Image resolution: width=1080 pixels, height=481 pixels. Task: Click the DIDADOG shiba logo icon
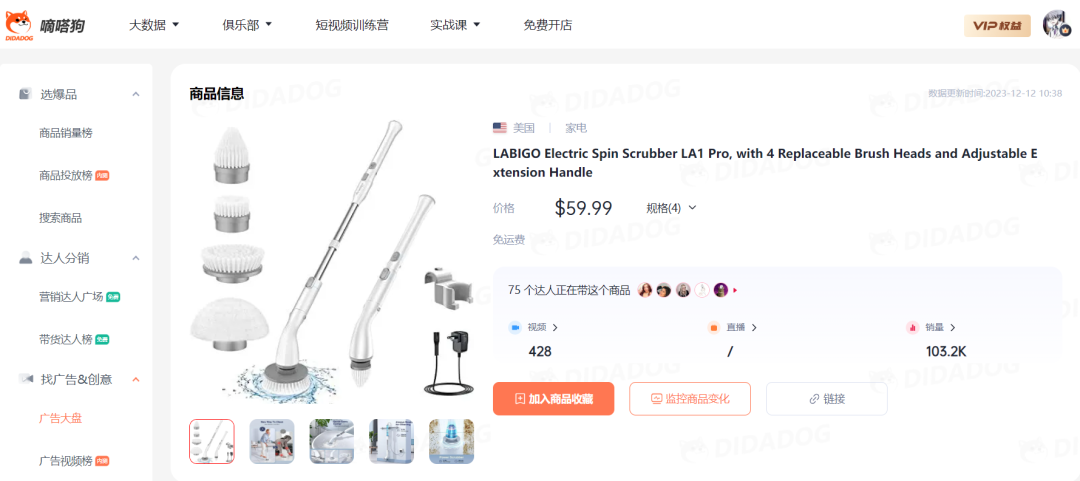tap(19, 25)
